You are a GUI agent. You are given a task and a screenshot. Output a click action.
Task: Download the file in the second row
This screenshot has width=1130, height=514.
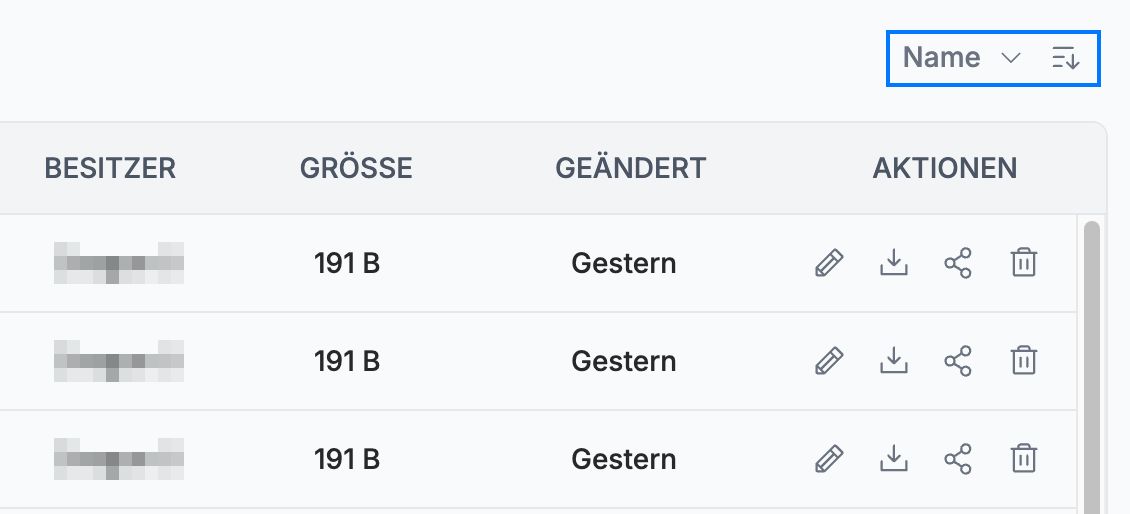pos(894,360)
